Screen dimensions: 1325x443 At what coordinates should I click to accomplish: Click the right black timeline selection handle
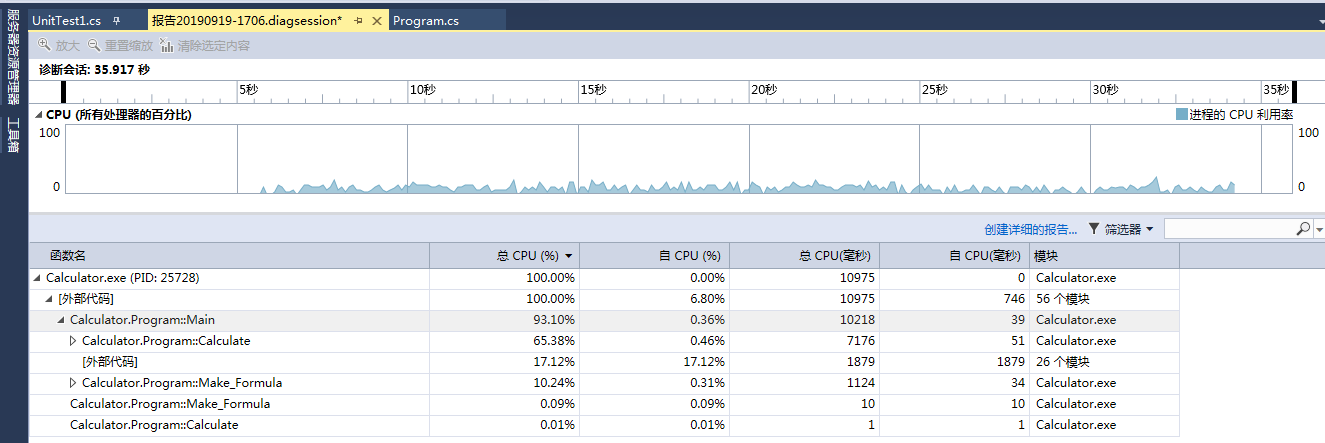1293,92
